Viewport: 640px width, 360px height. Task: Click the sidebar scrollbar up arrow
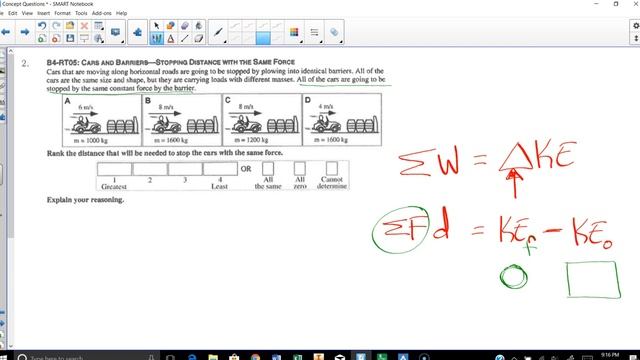coord(11,51)
